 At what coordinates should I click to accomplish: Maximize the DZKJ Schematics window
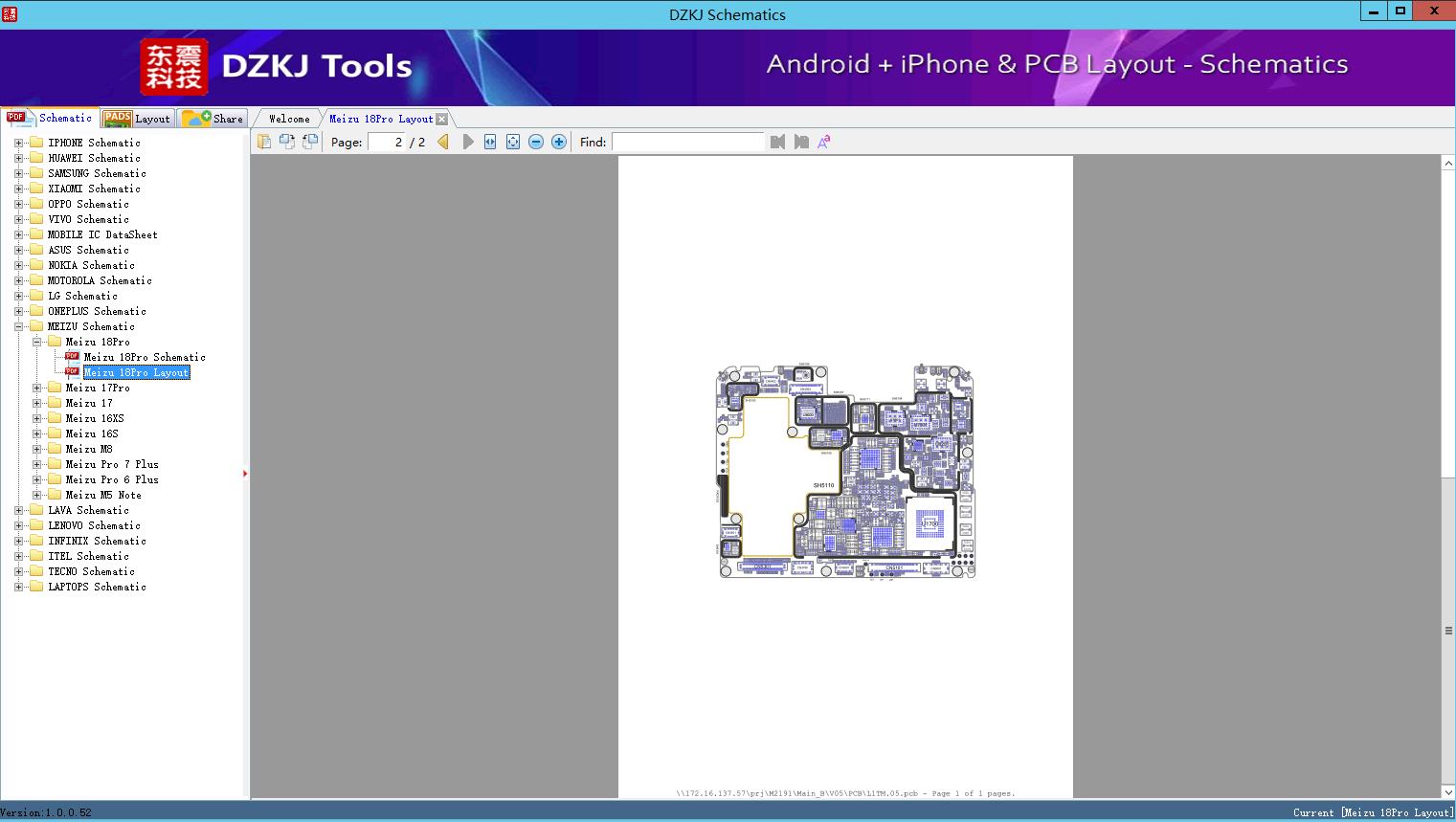1400,11
